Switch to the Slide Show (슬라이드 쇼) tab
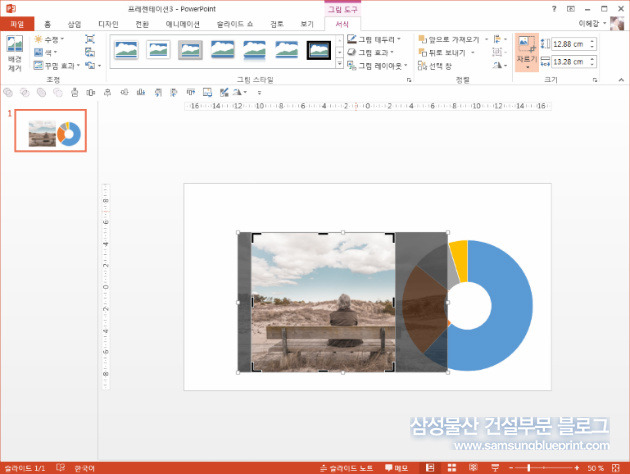This screenshot has height=474, width=630. point(235,24)
